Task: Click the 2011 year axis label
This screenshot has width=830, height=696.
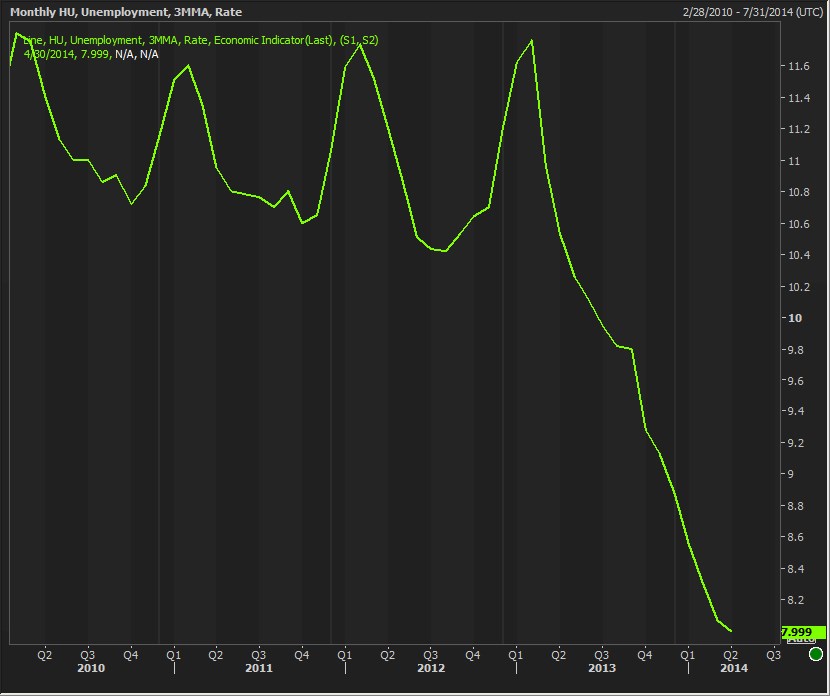Action: click(x=259, y=668)
